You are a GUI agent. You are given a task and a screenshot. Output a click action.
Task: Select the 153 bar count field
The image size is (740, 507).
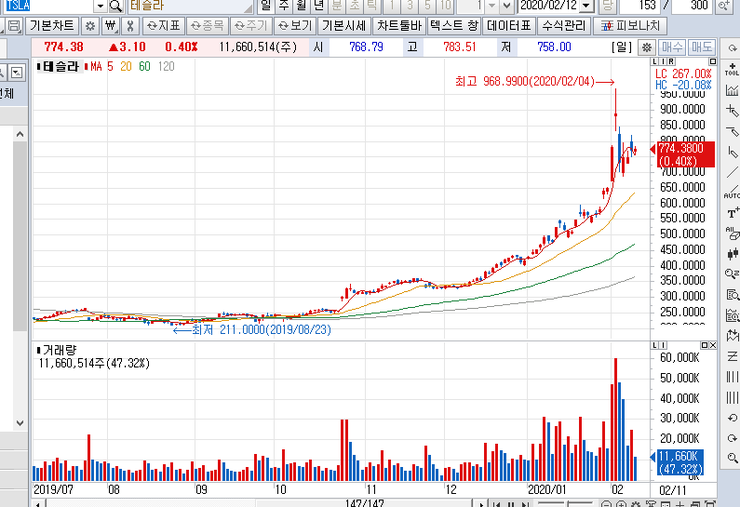click(x=639, y=6)
